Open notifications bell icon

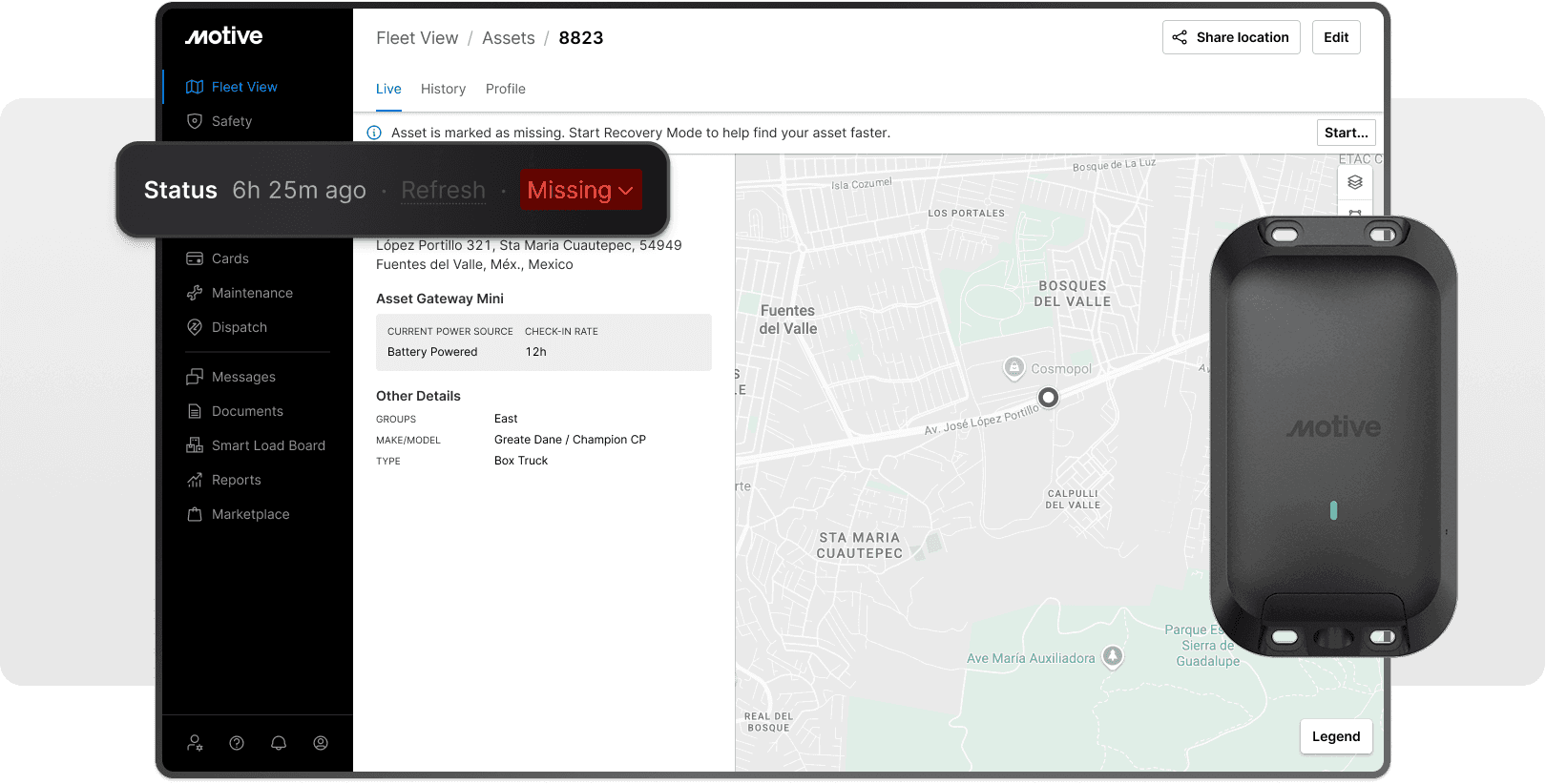point(279,743)
